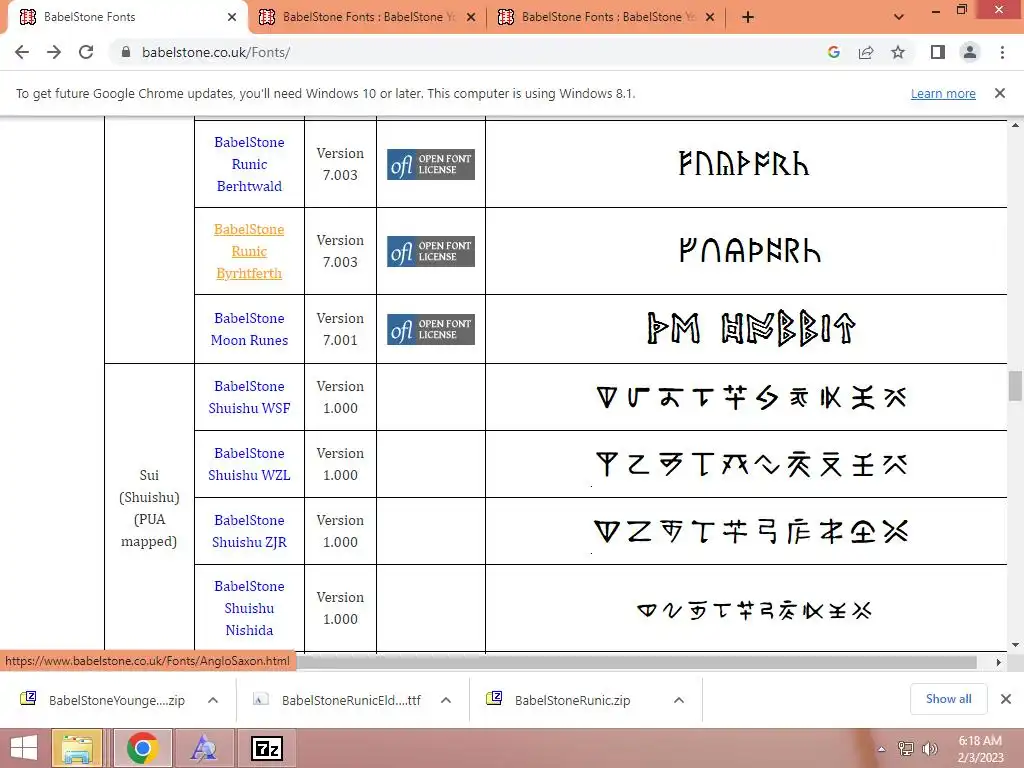
Task: Click the scrollbar down arrow
Action: pos(1015,645)
